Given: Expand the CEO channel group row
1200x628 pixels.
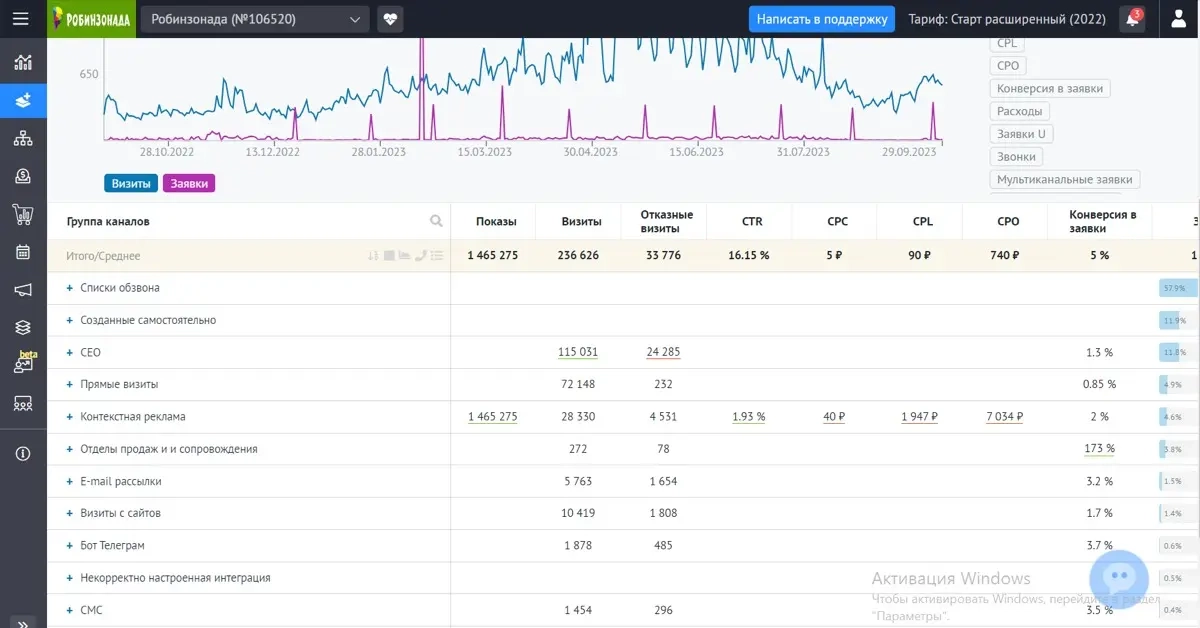Looking at the screenshot, I should 70,353.
